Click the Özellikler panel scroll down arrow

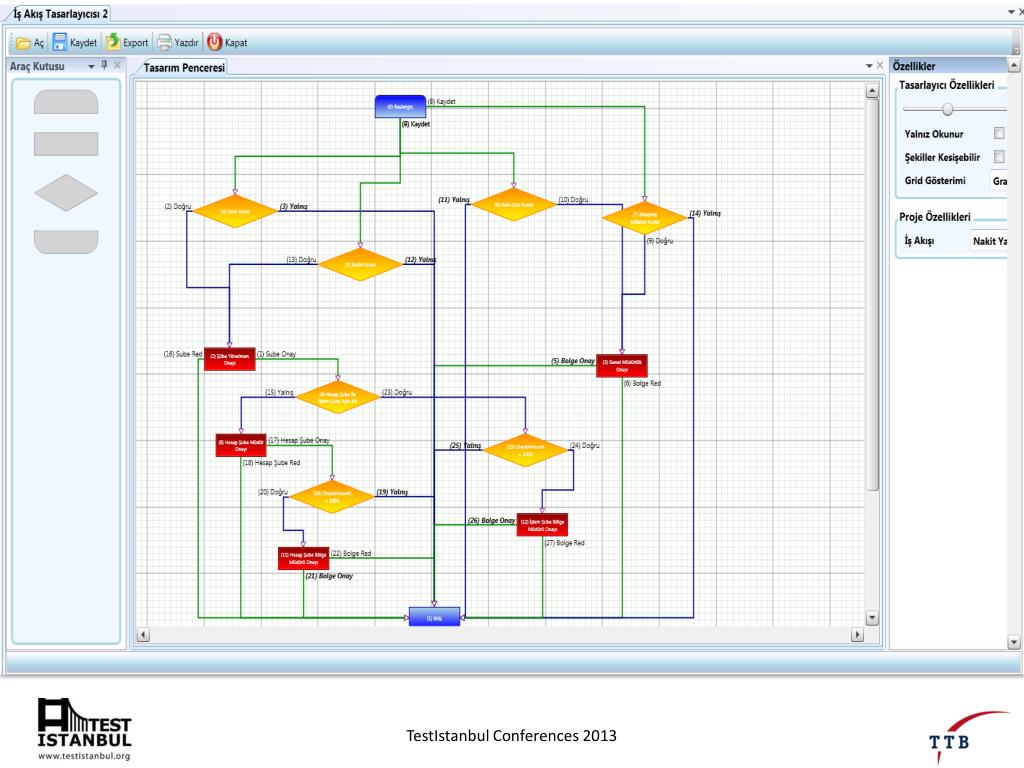click(1014, 643)
